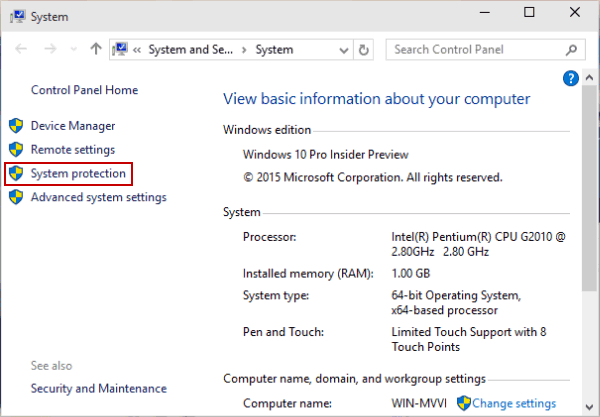Click the shield icon beside Remote settings
This screenshot has width=600, height=417.
point(15,150)
